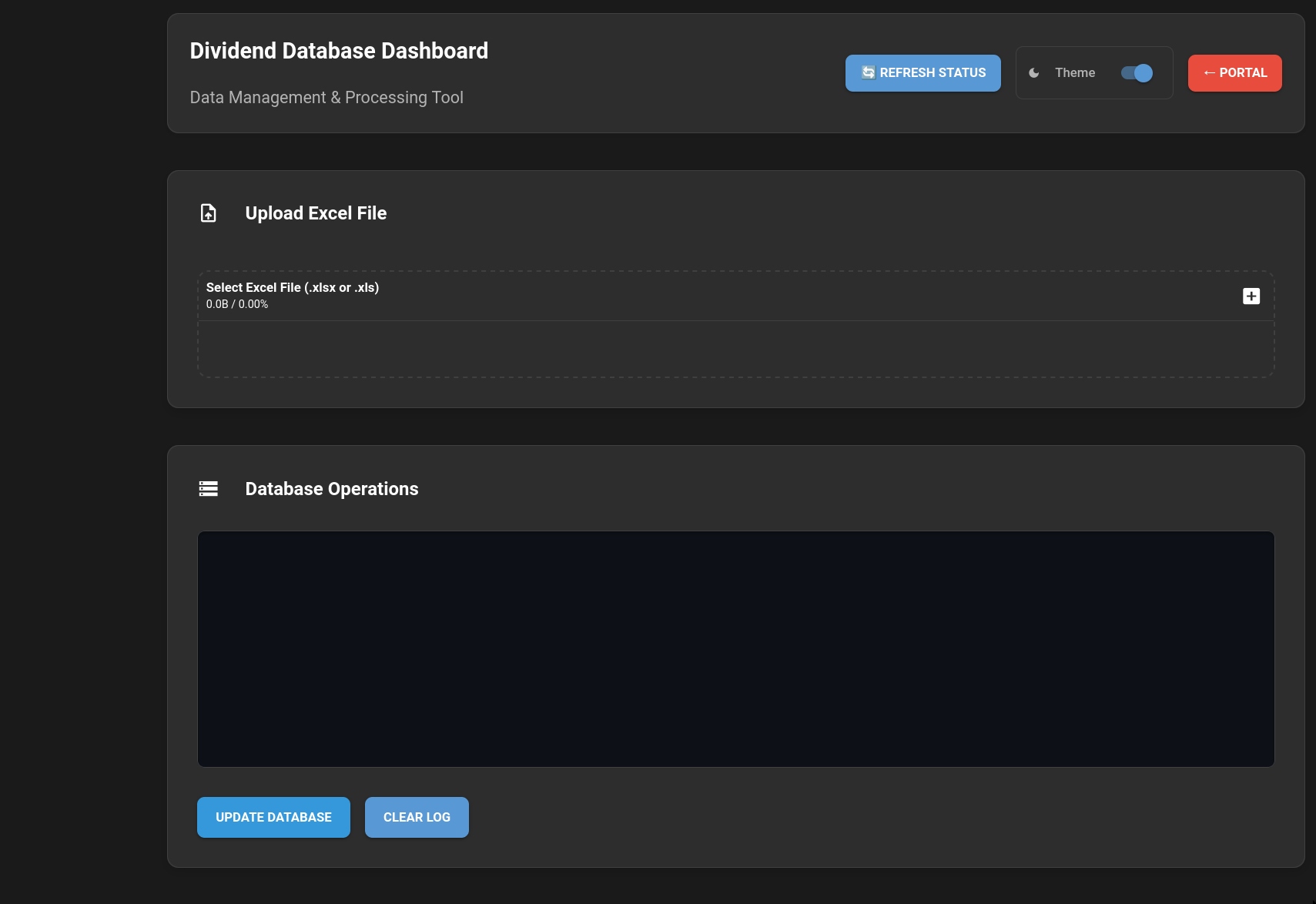
Task: Run Update Database
Action: pos(273,817)
